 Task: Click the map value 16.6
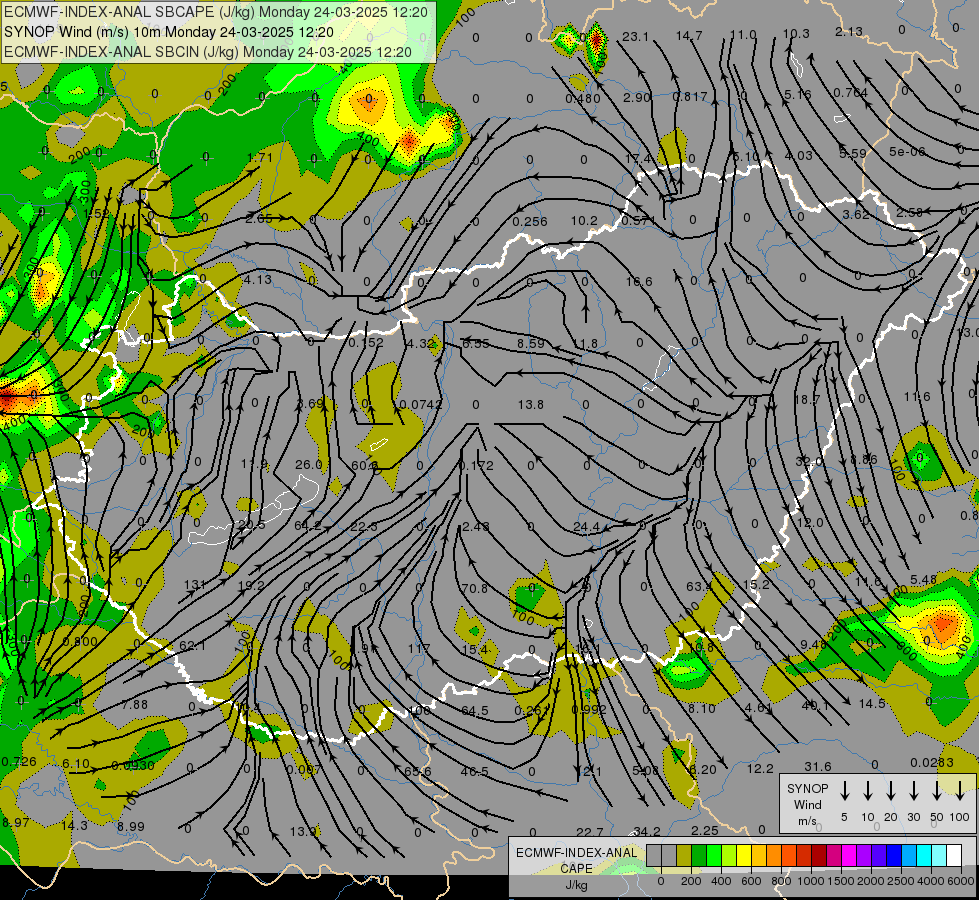639,282
